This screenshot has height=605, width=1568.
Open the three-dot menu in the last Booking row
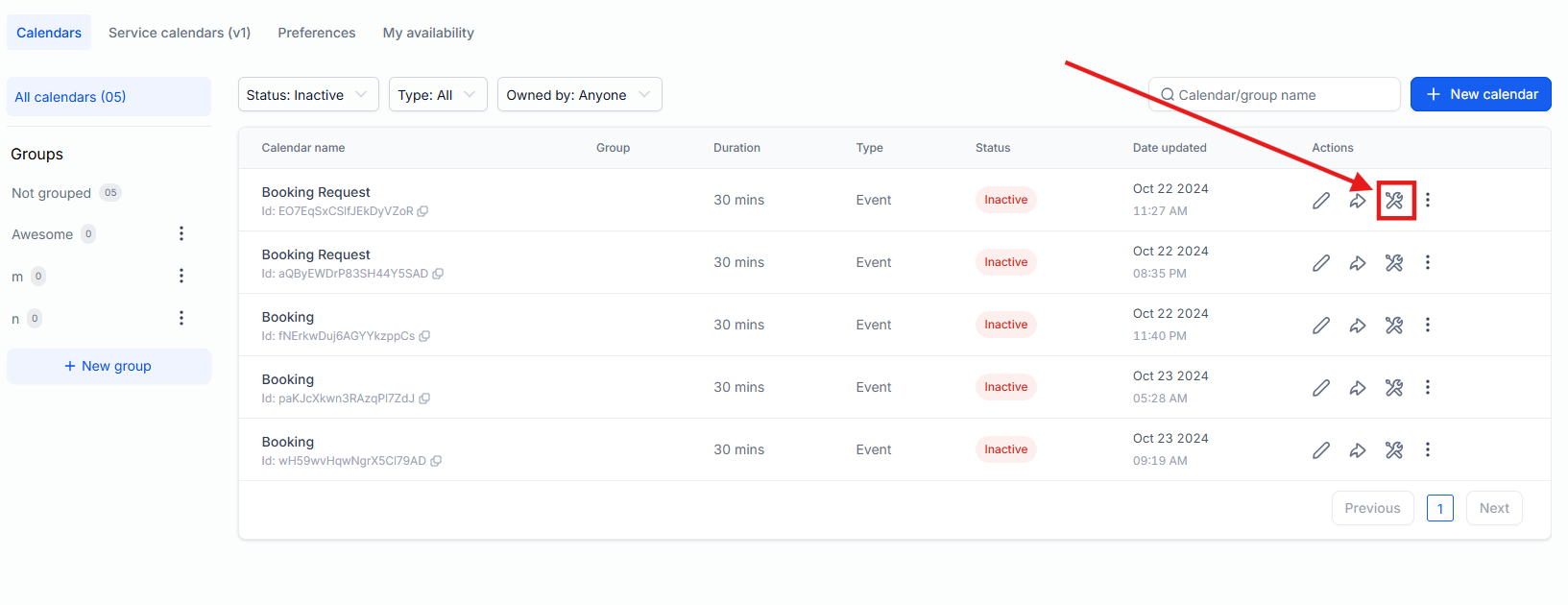pyautogui.click(x=1428, y=449)
